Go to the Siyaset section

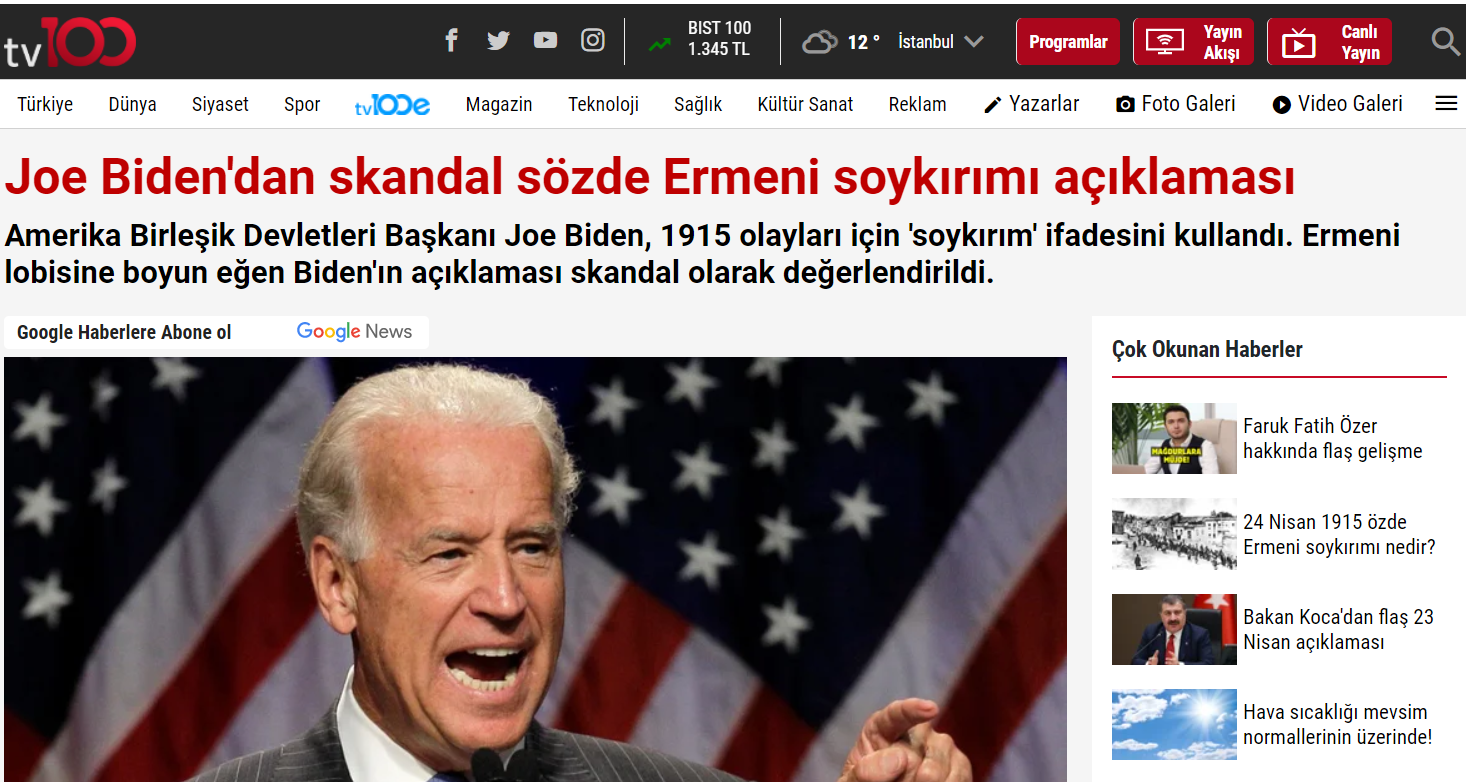coord(220,104)
